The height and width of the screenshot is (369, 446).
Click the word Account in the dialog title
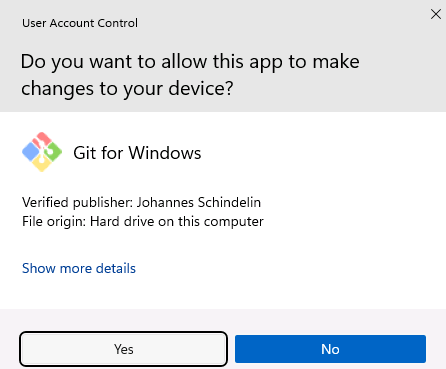pyautogui.click(x=72, y=23)
